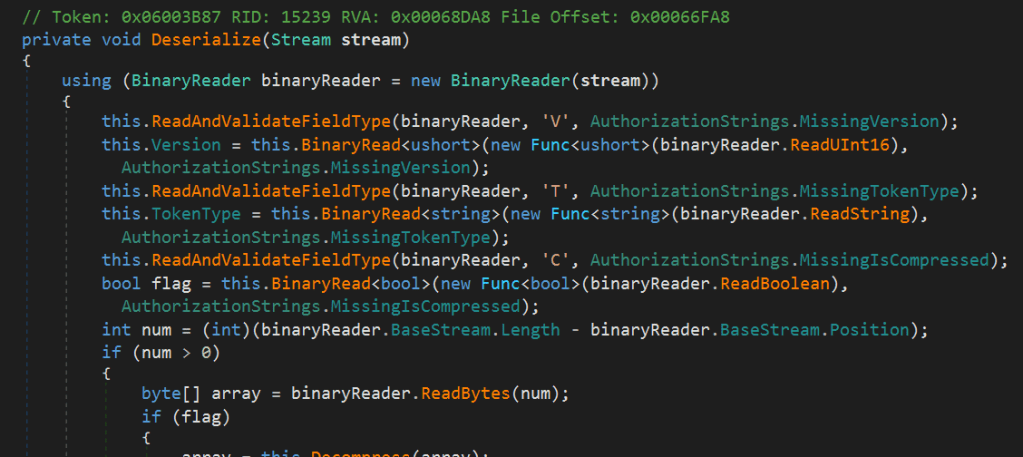Click the 'V' character literal argument
Image resolution: width=1023 pixels, height=457 pixels.
point(556,121)
